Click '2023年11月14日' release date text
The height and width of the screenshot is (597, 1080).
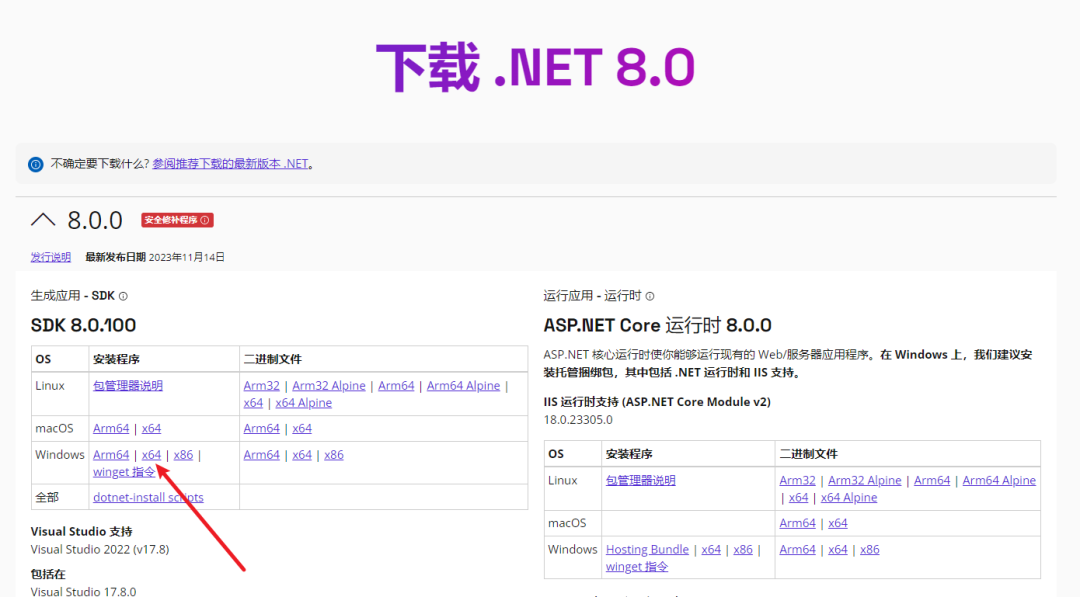coord(187,257)
